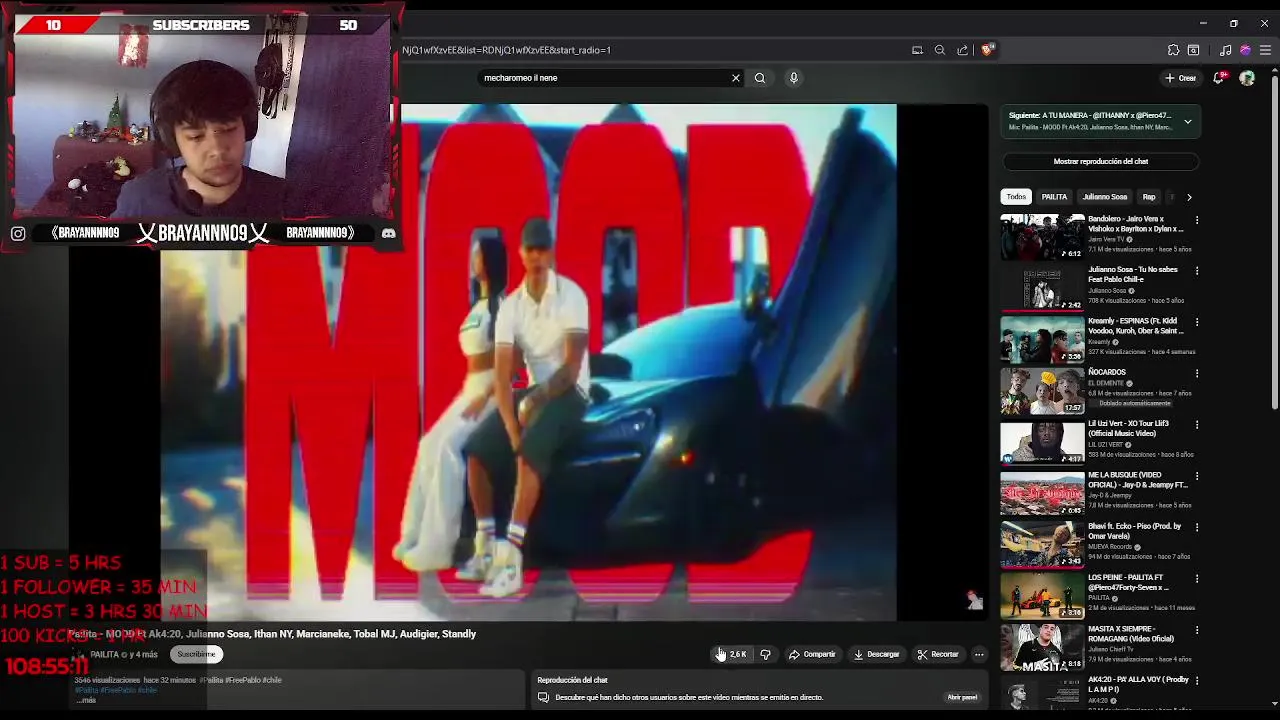Open the YouTube account avatar
Image resolution: width=1280 pixels, height=720 pixels.
[1247, 78]
